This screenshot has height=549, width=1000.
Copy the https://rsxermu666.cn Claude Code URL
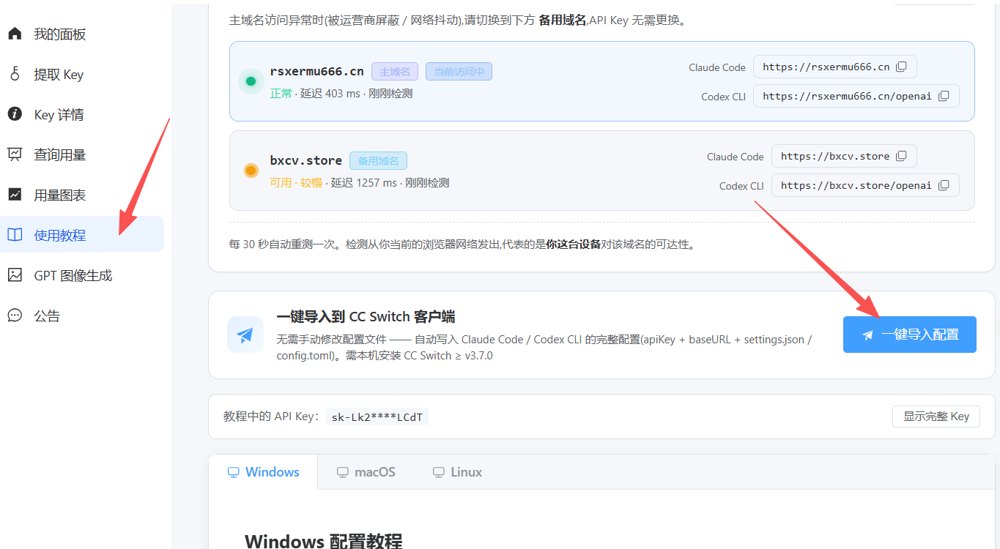coord(901,67)
